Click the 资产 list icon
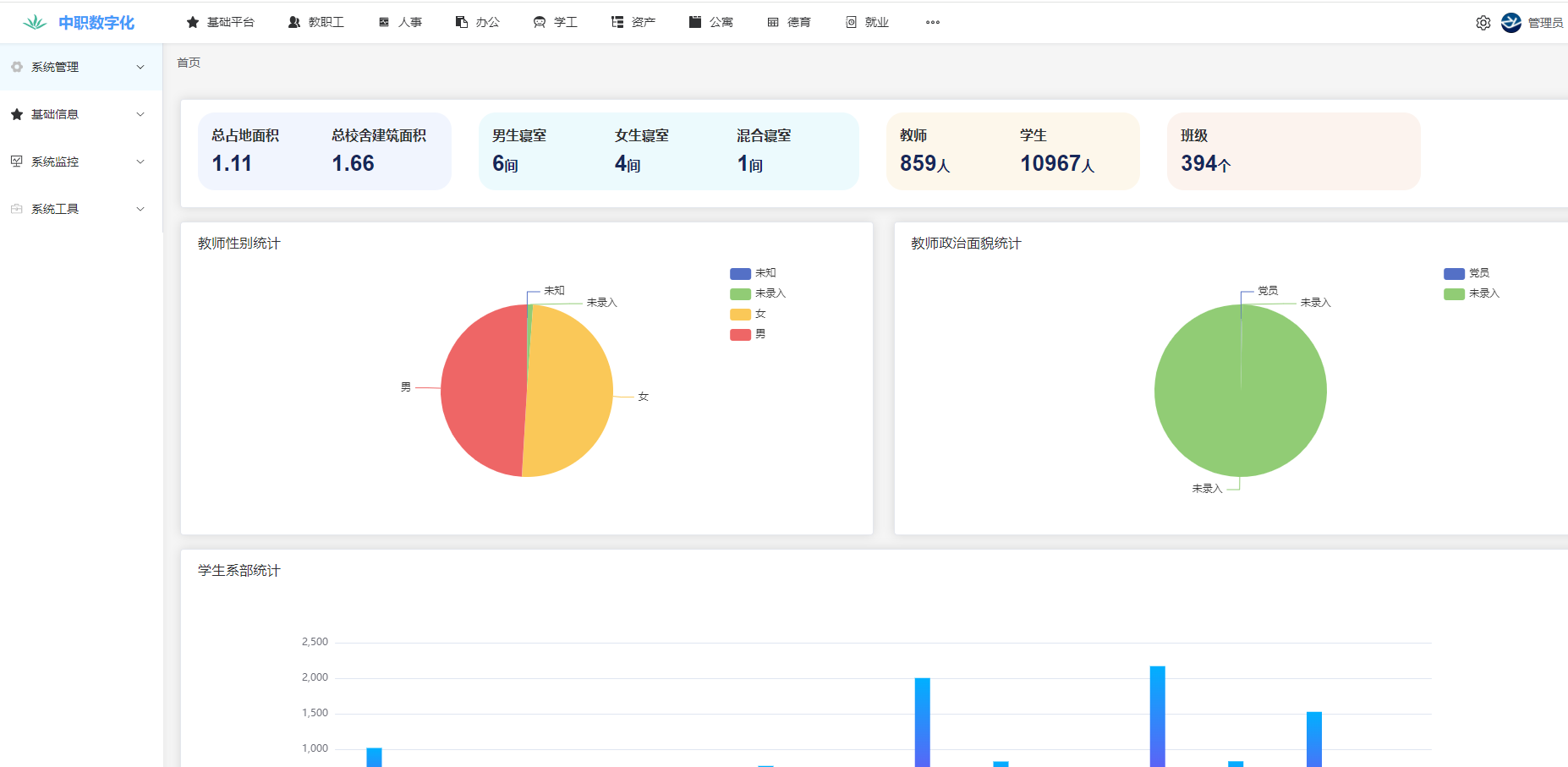Image resolution: width=1568 pixels, height=767 pixels. point(617,23)
